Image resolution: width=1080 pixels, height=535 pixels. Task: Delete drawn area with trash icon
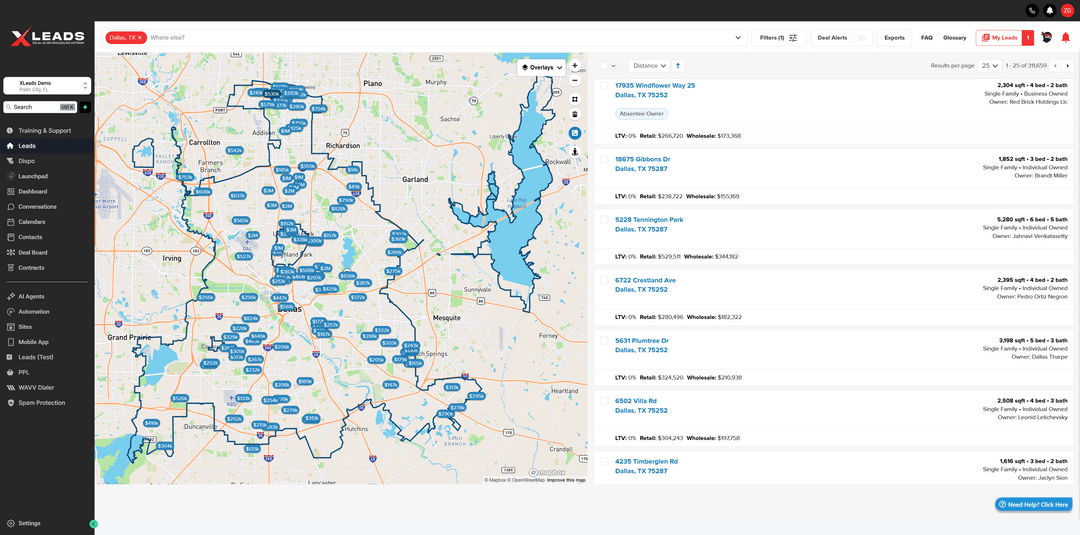(575, 114)
